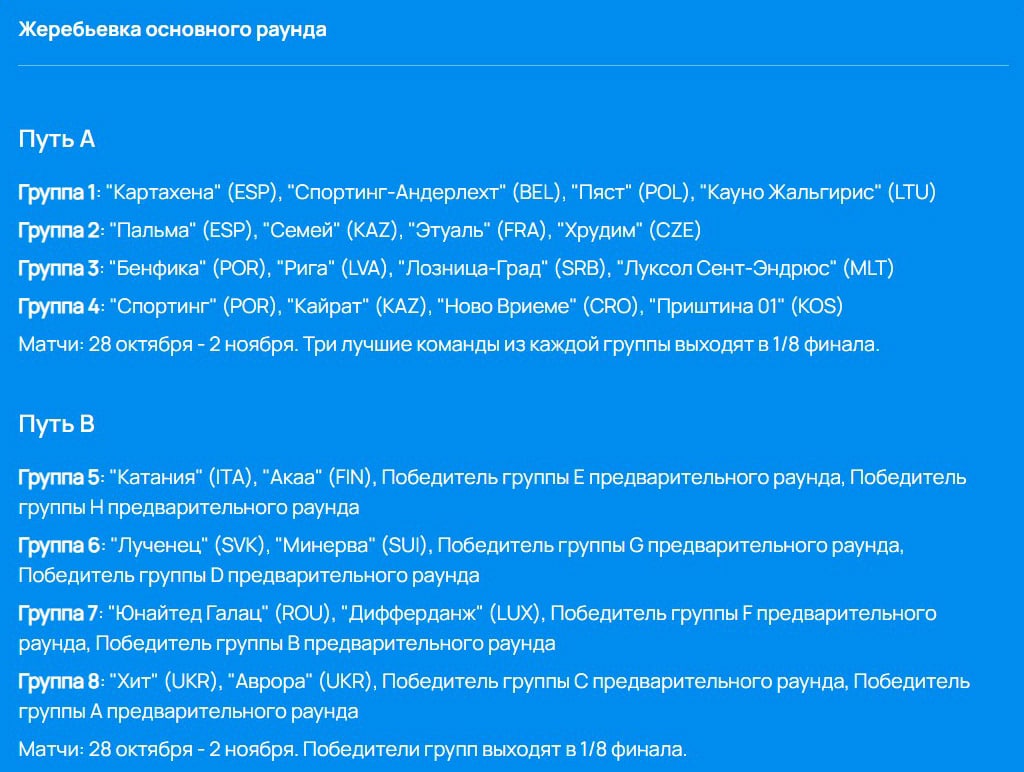
Task: Click the heading "Жеребьевка основного раунда"
Action: (x=172, y=29)
